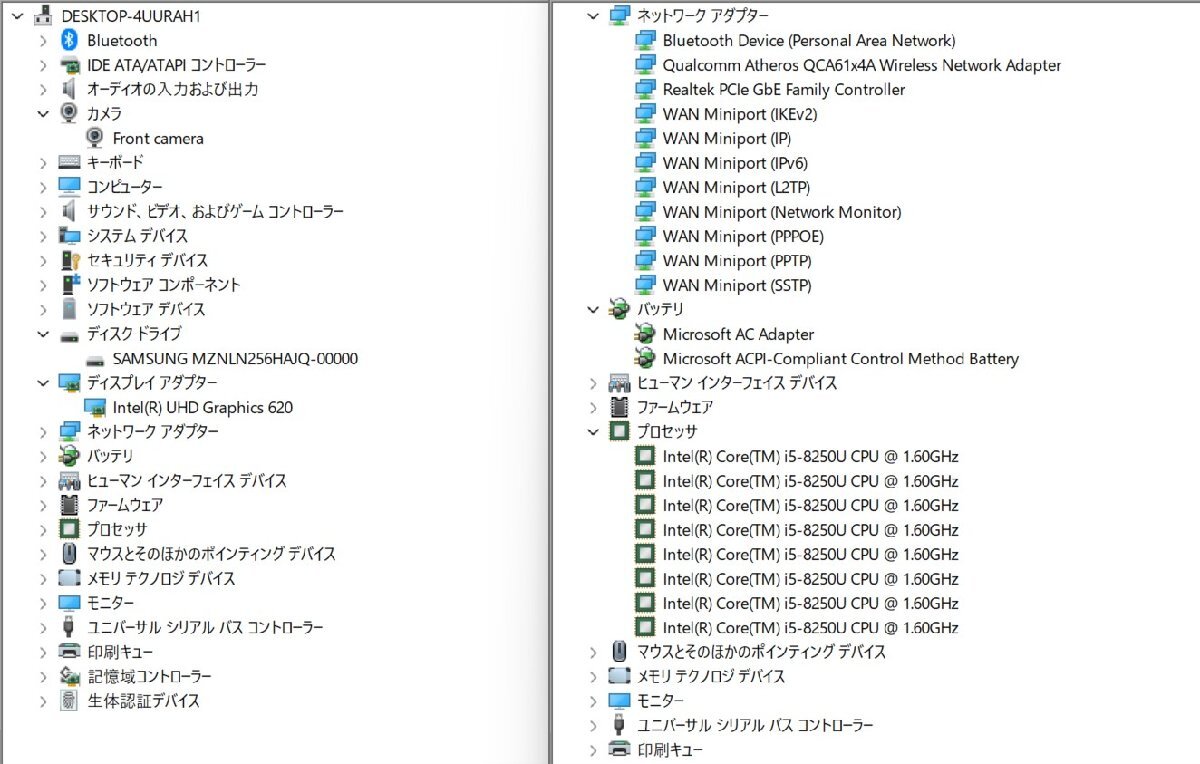Collapse the right pane プロセッサ arrow

click(x=594, y=432)
